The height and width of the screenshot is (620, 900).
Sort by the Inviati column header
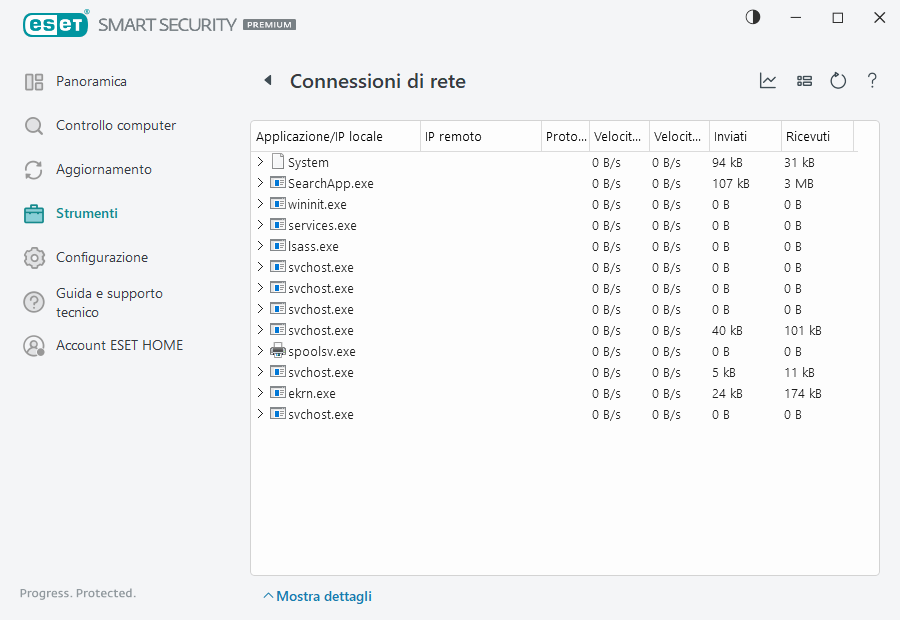tap(730, 136)
